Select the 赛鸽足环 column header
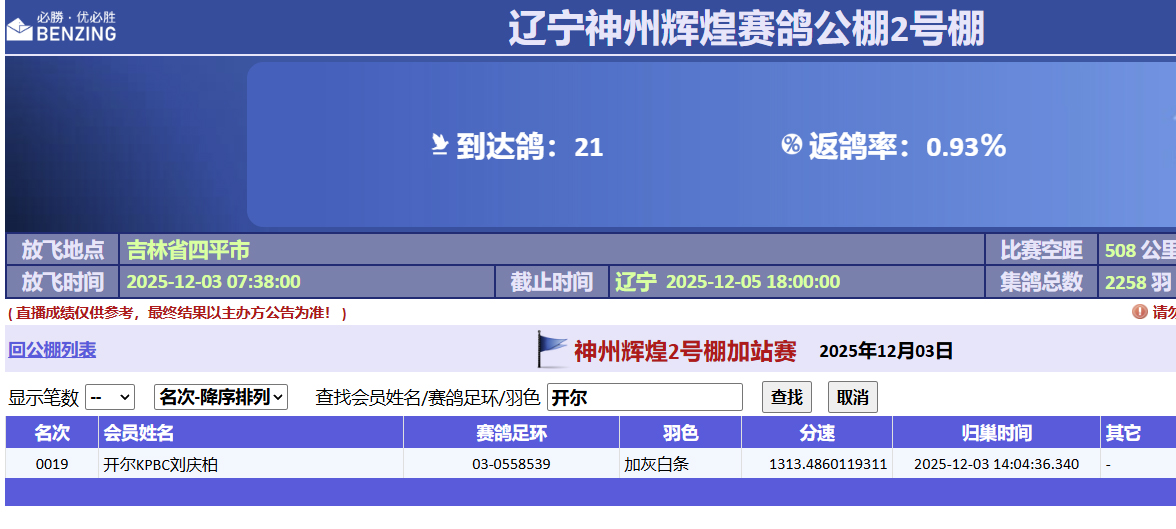This screenshot has height=529, width=1176. tap(511, 433)
